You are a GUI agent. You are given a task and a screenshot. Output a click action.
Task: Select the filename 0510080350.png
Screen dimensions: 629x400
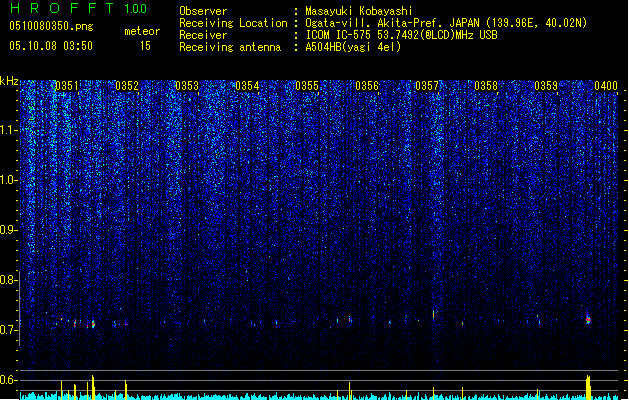point(51,26)
